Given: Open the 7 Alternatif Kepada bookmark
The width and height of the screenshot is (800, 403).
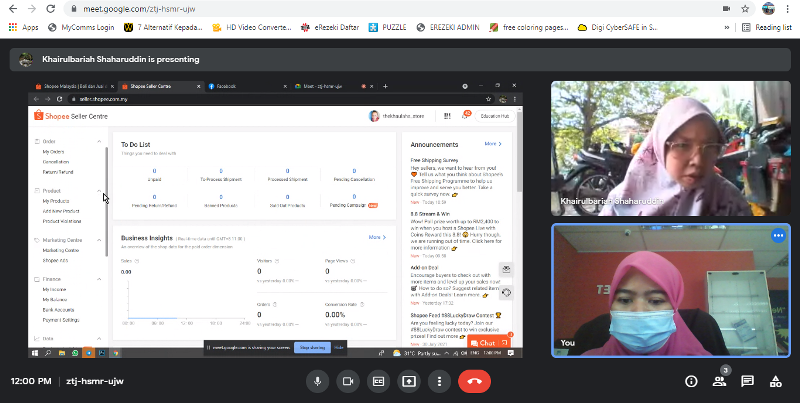Looking at the screenshot, I should pos(164,28).
